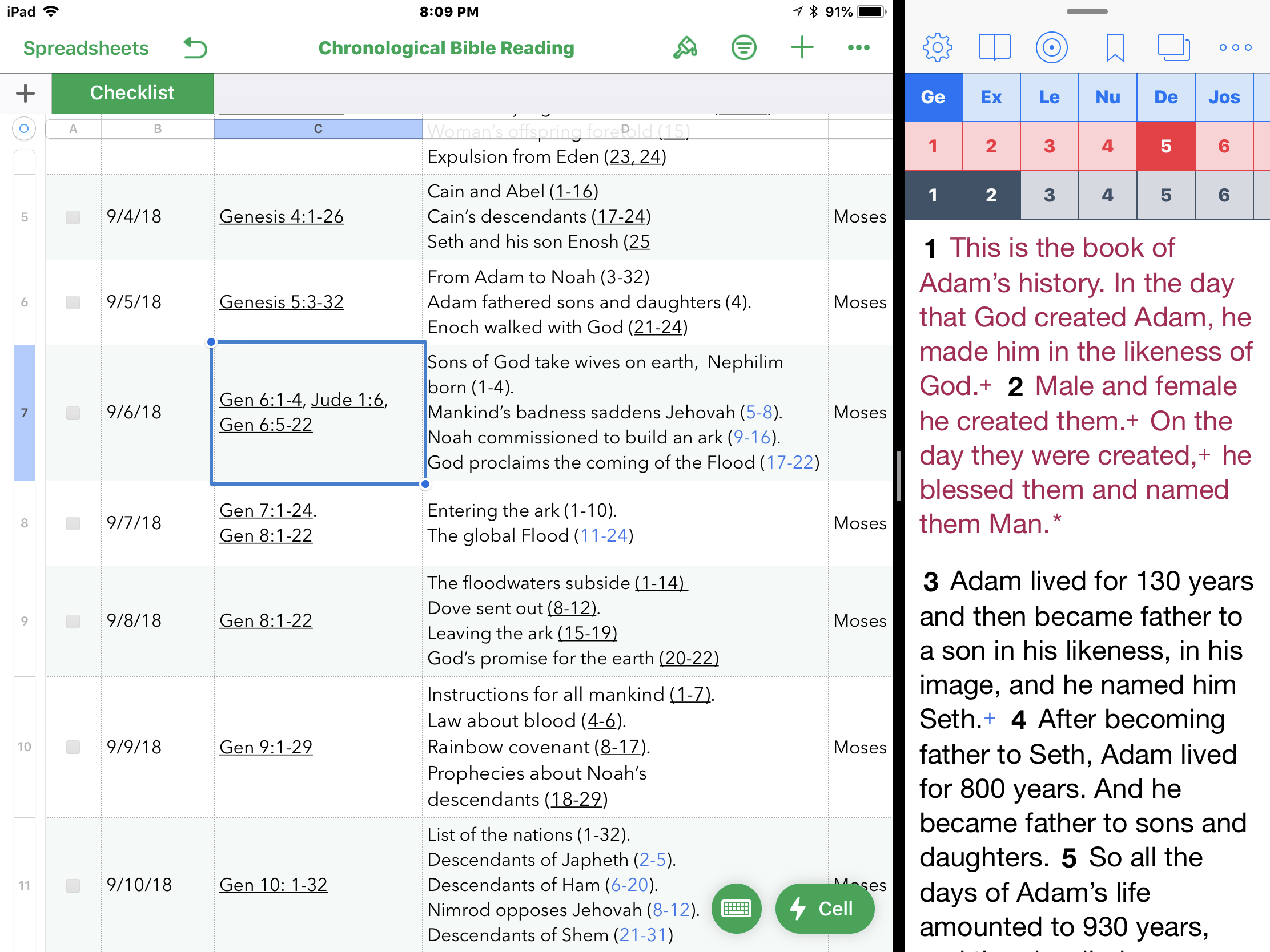Tap the green Cell action button
Viewport: 1270px width, 952px height.
825,908
